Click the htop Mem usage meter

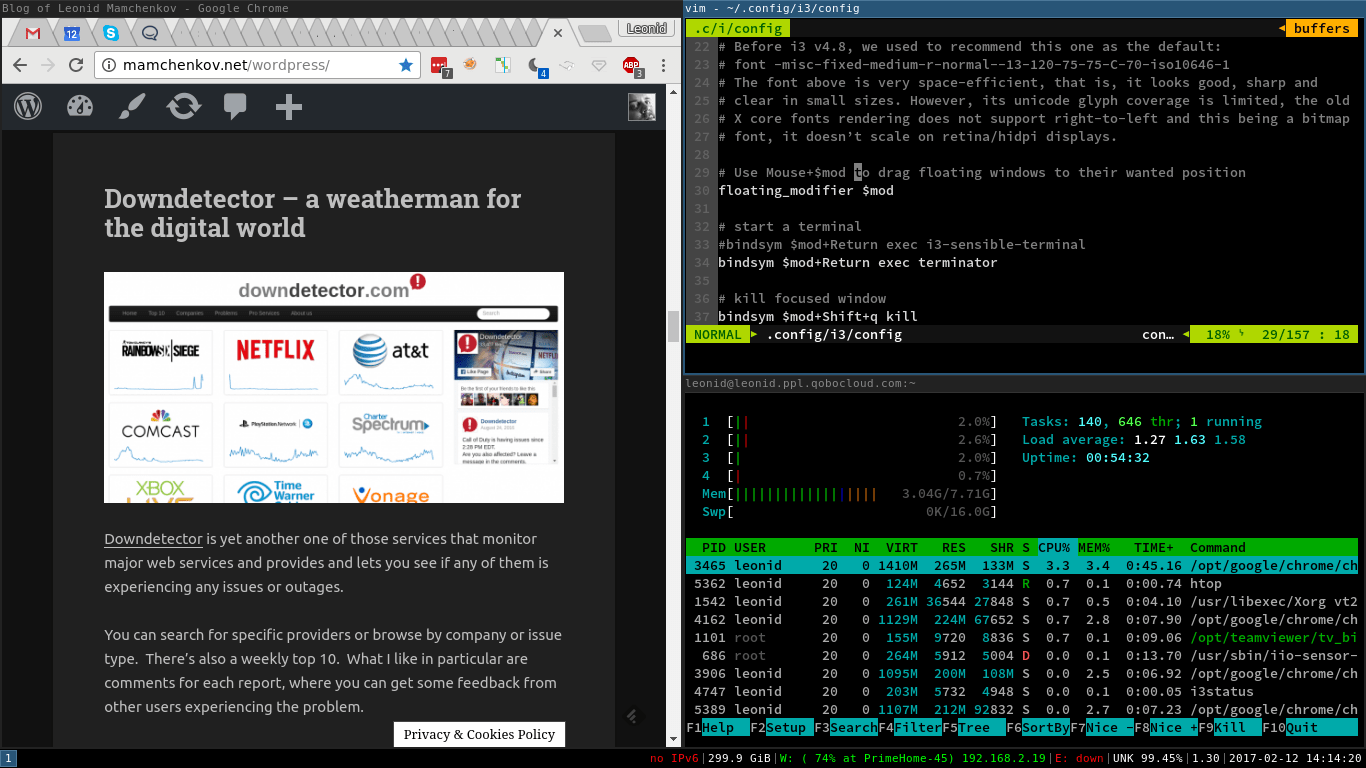click(x=848, y=493)
